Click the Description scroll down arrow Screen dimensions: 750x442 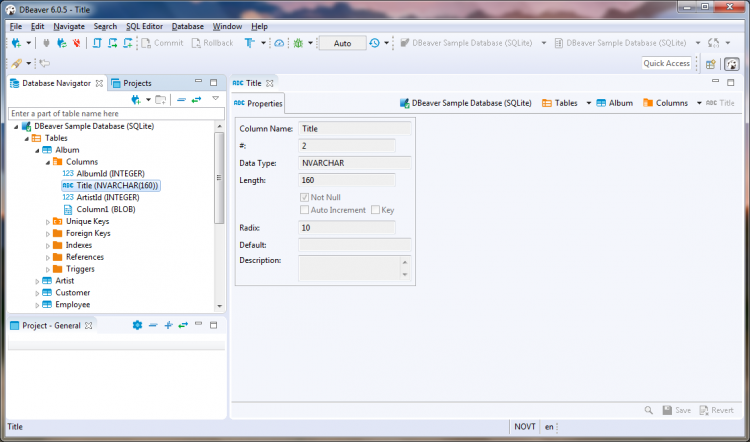[x=405, y=275]
